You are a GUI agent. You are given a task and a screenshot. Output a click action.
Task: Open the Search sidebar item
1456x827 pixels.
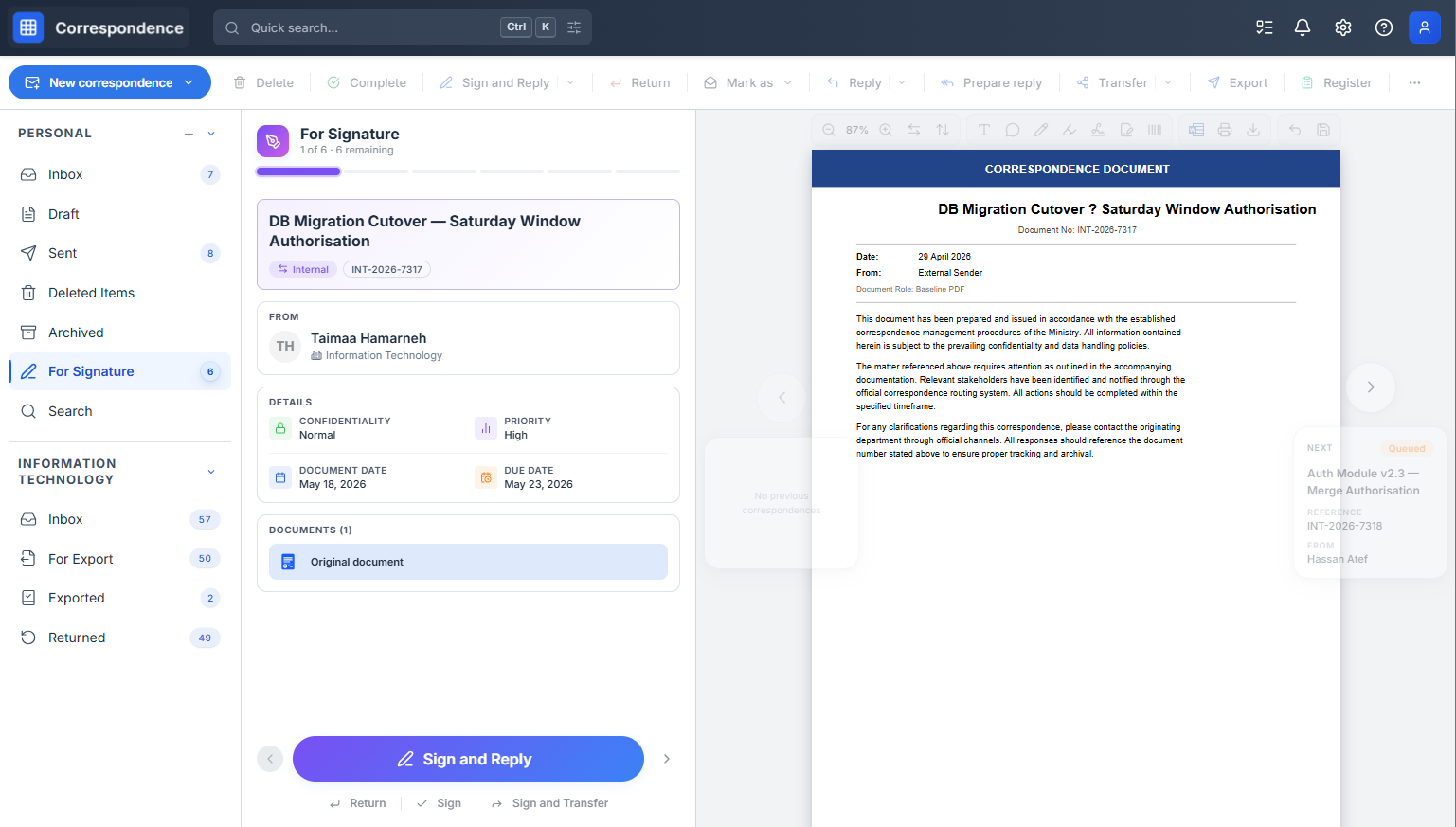tap(119, 411)
